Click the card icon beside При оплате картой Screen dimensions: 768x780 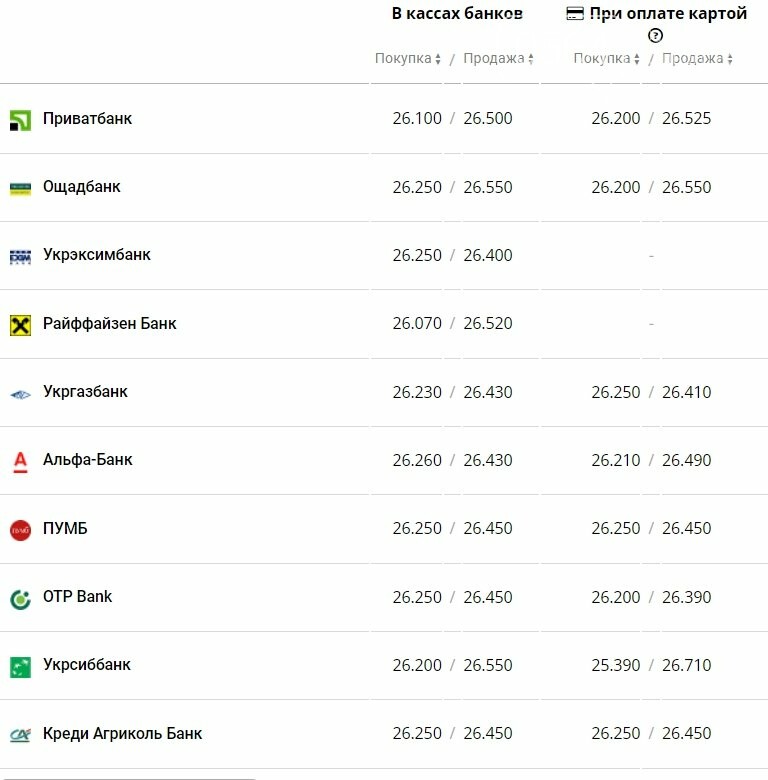[575, 13]
